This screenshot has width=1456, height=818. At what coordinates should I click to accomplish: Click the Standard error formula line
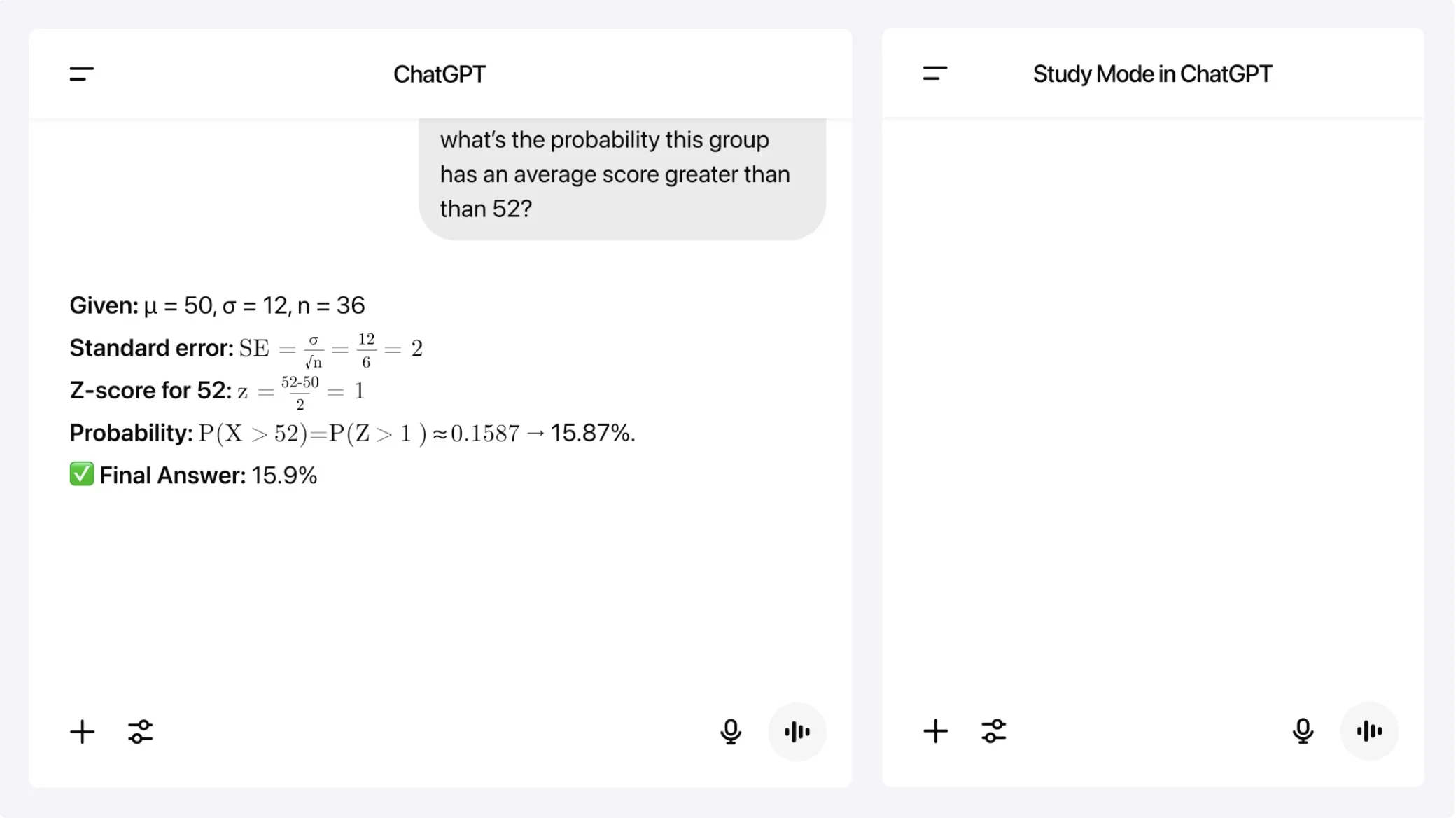246,349
